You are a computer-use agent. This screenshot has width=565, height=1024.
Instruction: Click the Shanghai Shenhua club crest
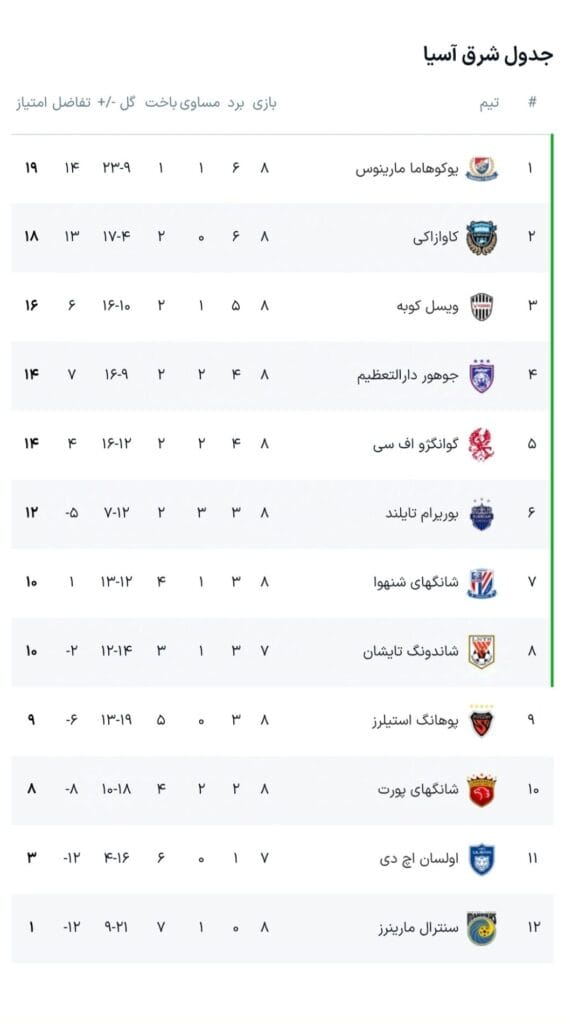[x=481, y=583]
